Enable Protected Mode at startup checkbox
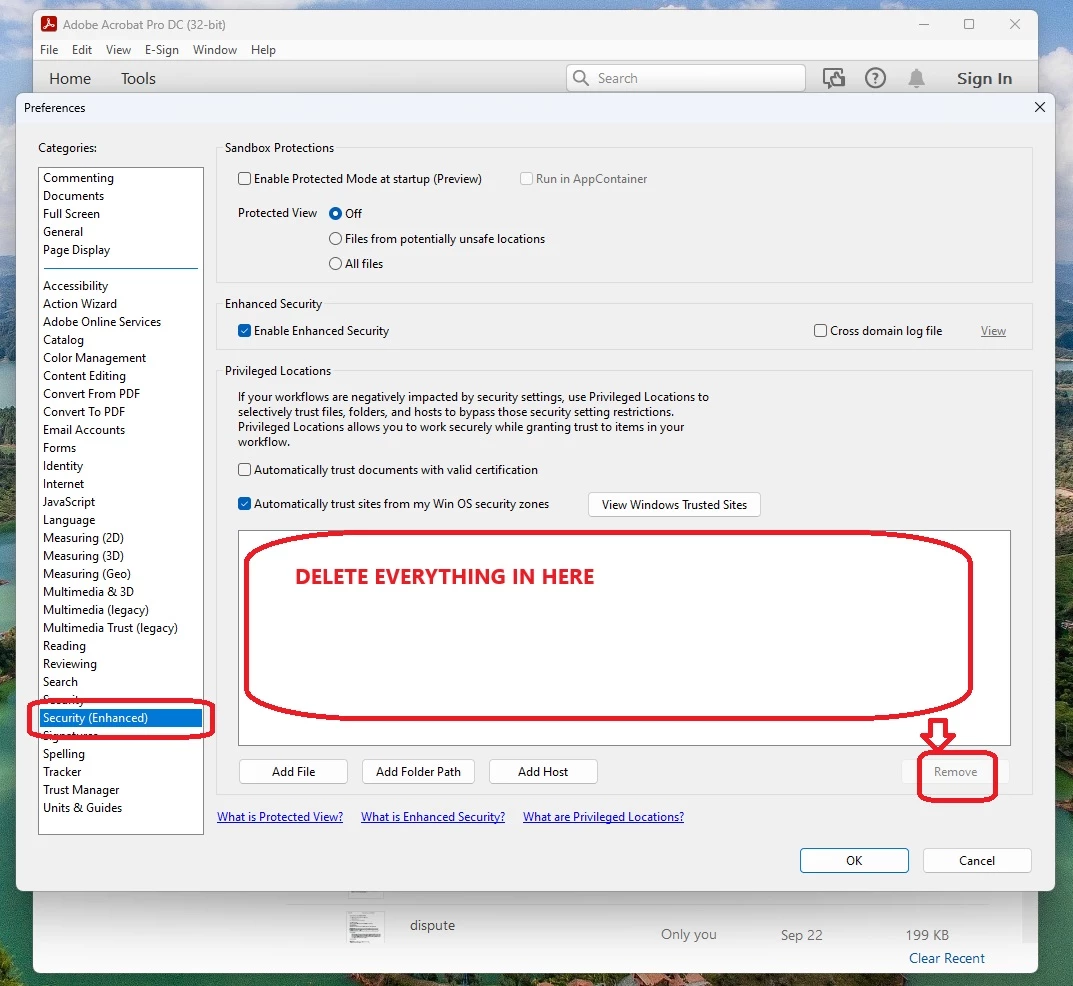1073x986 pixels. click(244, 179)
